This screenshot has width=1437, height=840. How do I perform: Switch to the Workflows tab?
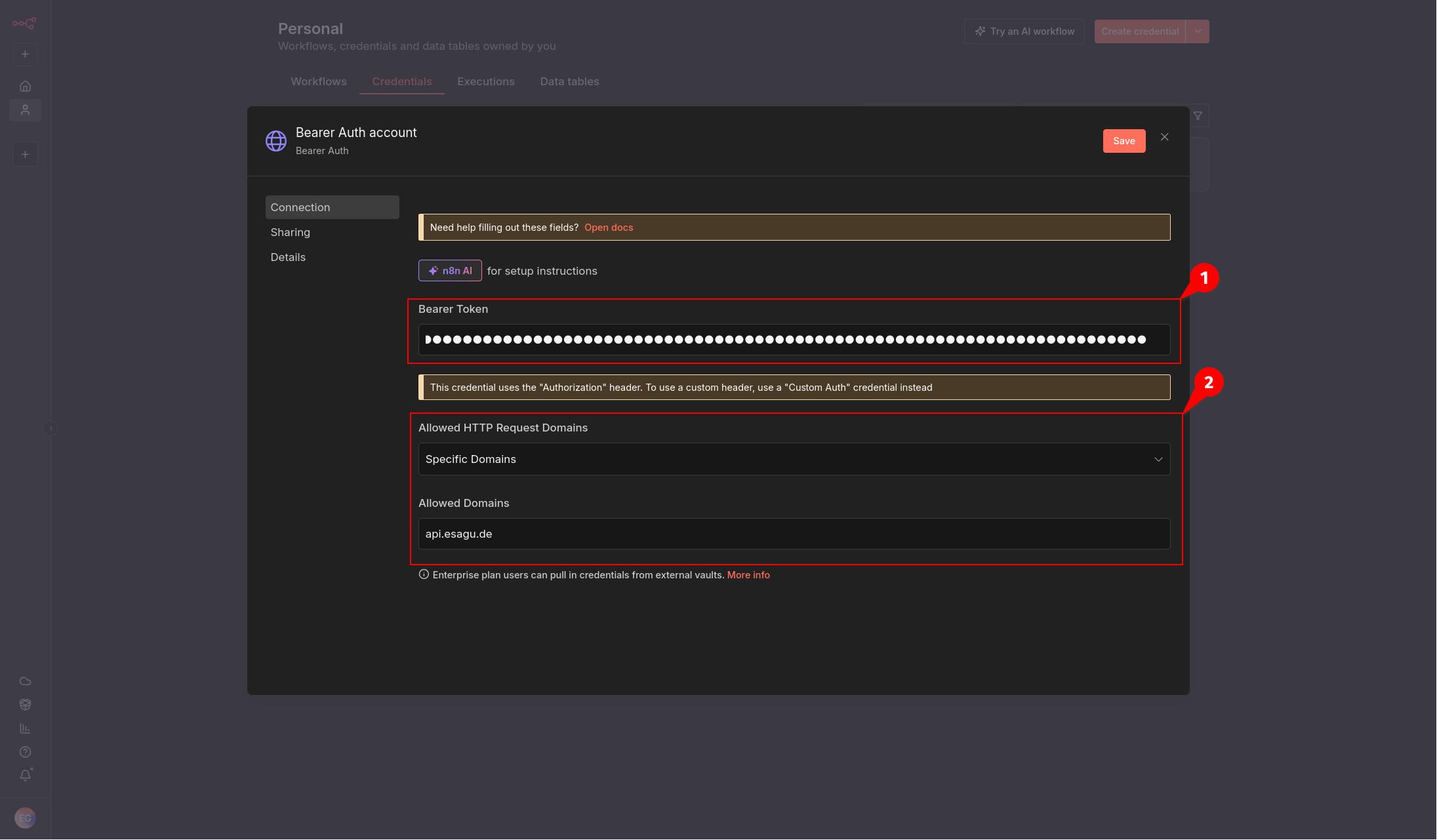pos(319,81)
